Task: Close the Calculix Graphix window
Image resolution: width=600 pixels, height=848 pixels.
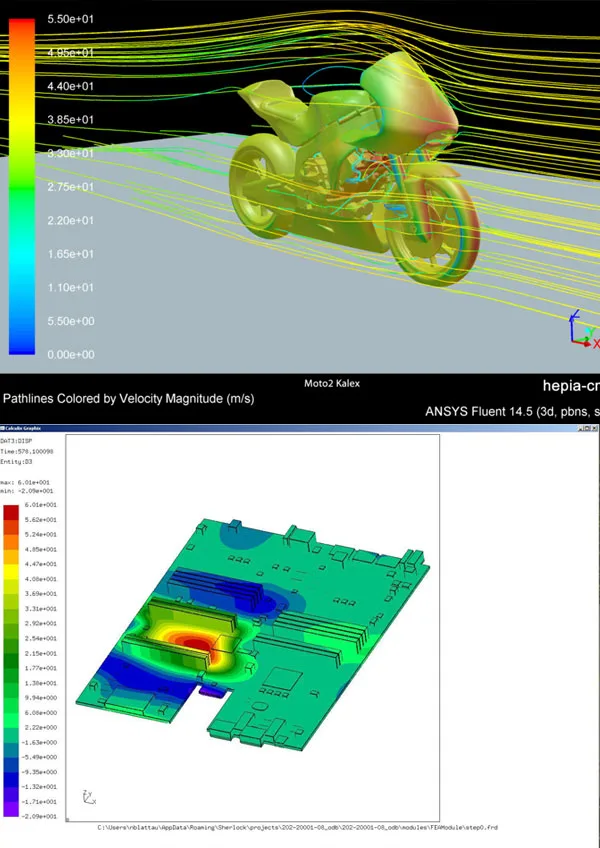Action: (595, 428)
